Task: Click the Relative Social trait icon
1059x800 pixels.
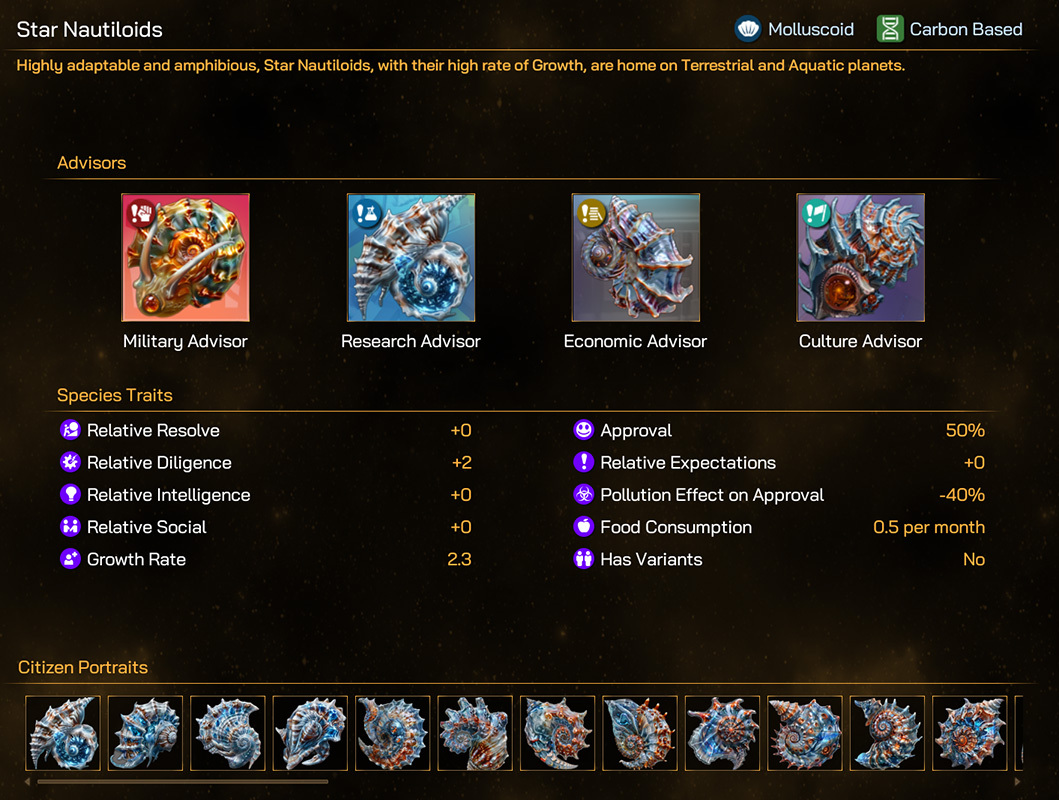Action: click(x=70, y=527)
